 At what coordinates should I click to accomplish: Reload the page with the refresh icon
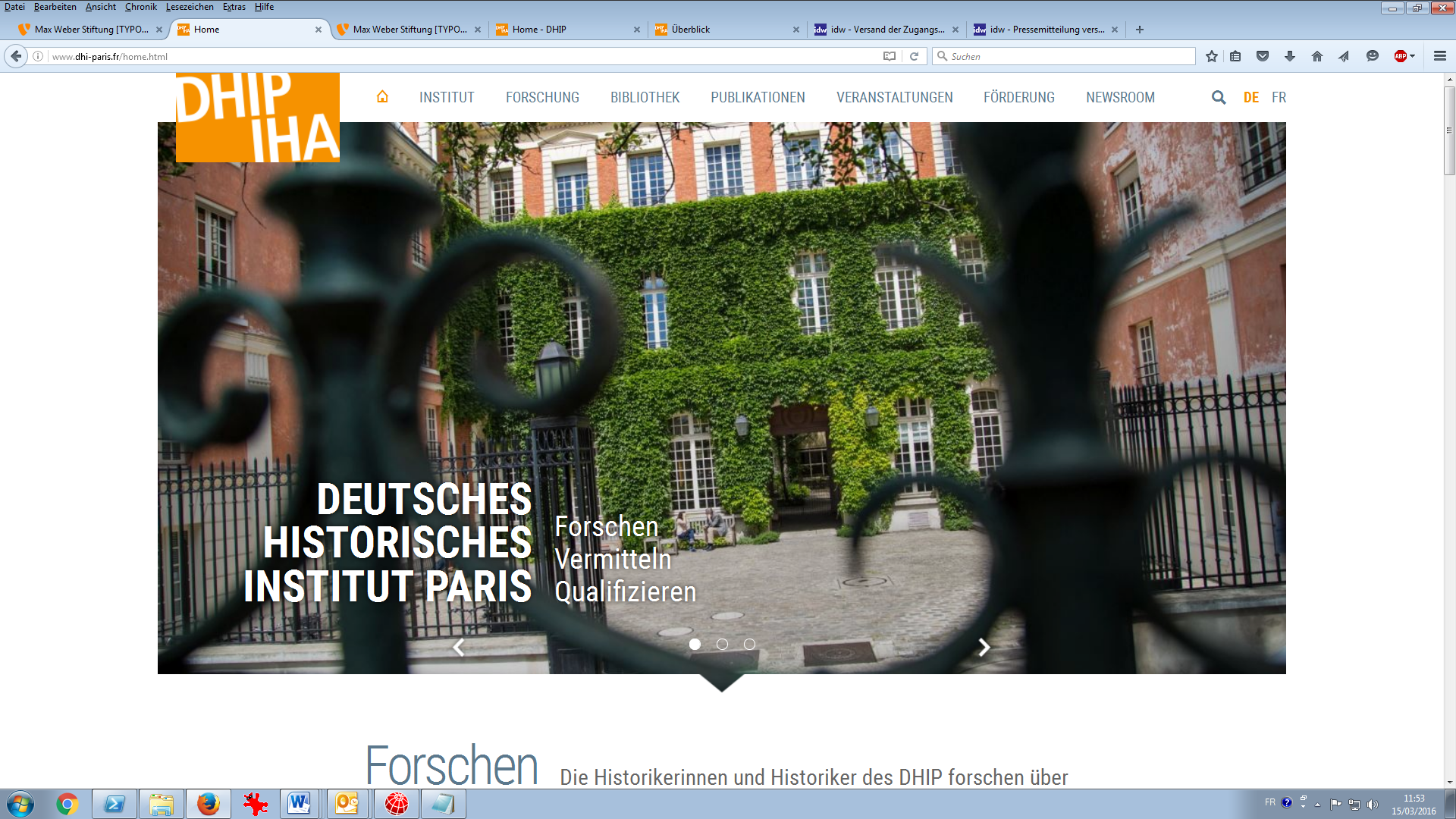pyautogui.click(x=915, y=56)
